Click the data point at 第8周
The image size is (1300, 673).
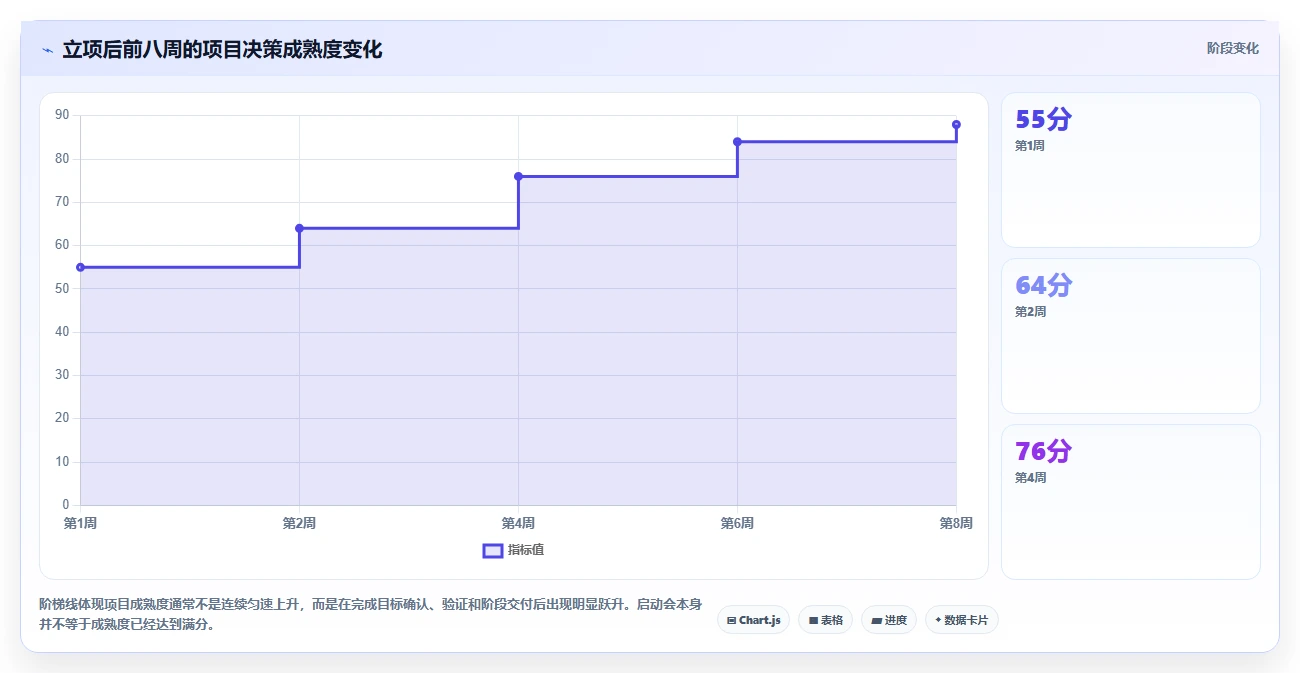coord(956,124)
